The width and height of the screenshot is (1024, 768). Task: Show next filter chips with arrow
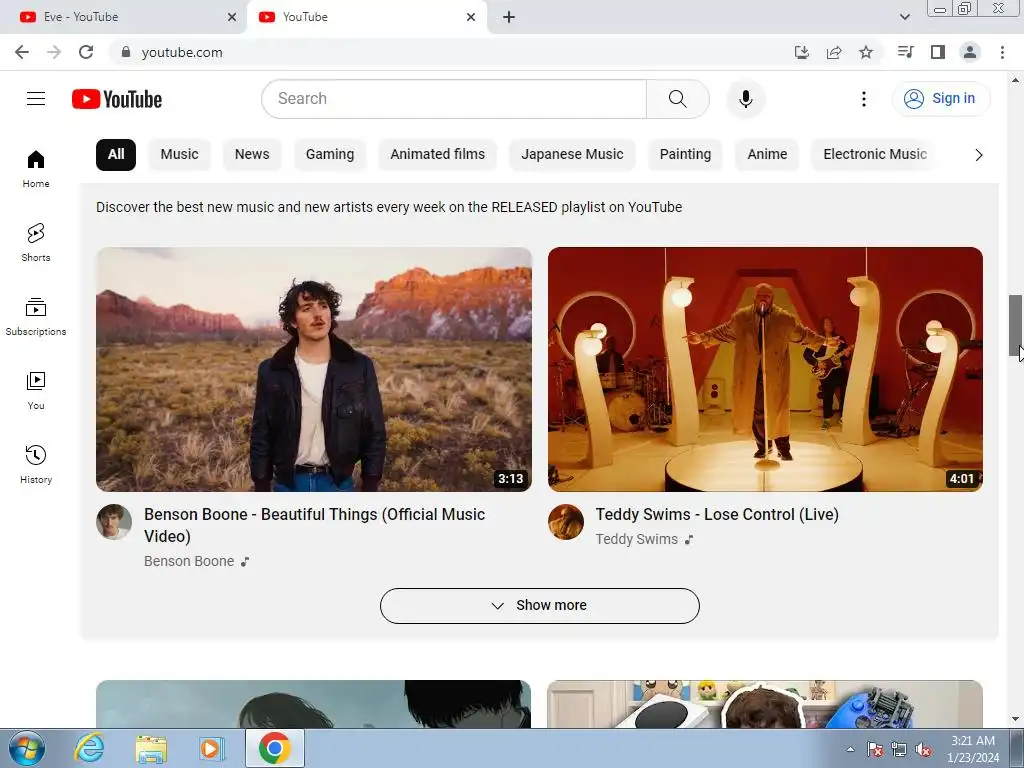click(x=978, y=155)
